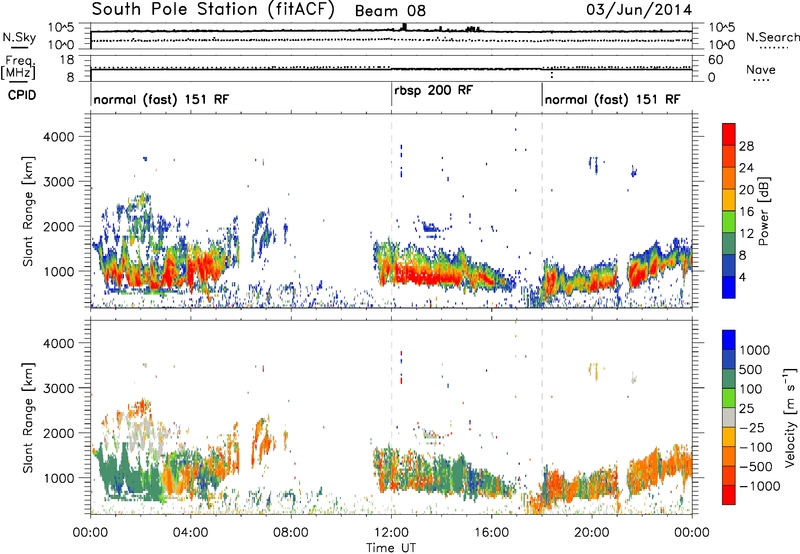The width and height of the screenshot is (800, 554).
Task: Pick the red top segment of the power colorbar
Action: pyautogui.click(x=729, y=134)
